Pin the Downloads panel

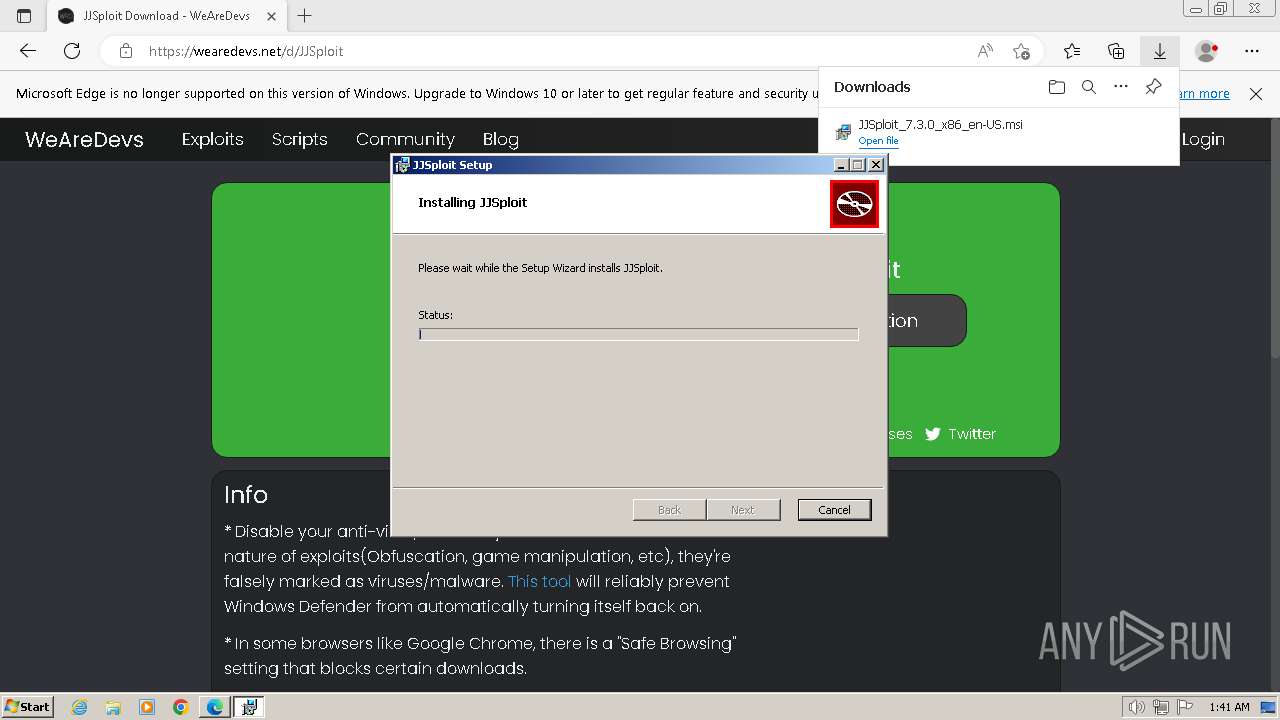click(1153, 87)
